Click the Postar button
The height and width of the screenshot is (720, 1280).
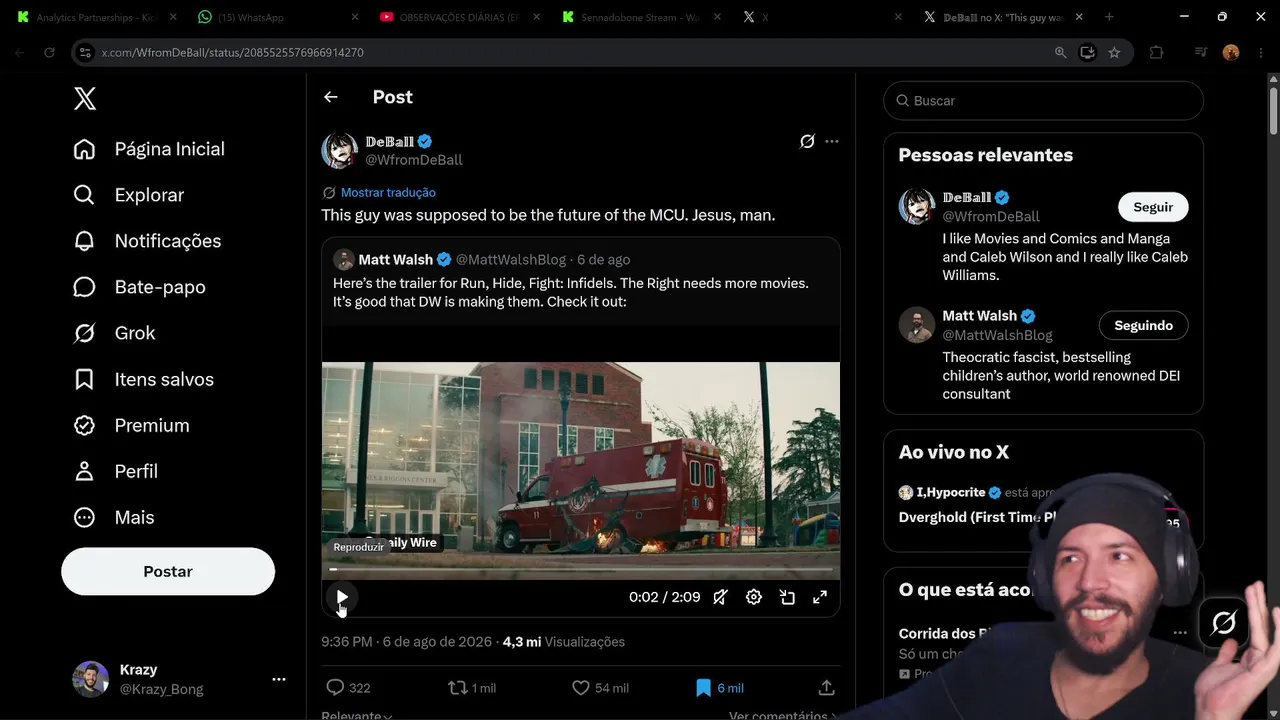pos(168,571)
